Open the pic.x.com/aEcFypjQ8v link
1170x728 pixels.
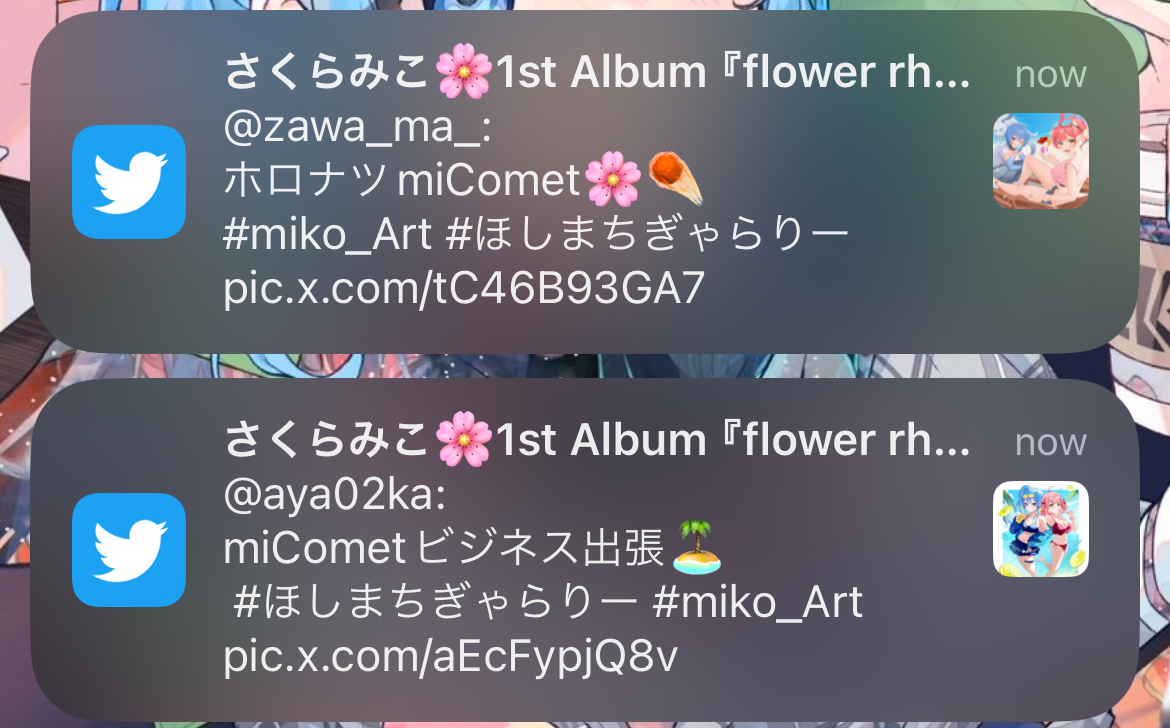pos(451,657)
